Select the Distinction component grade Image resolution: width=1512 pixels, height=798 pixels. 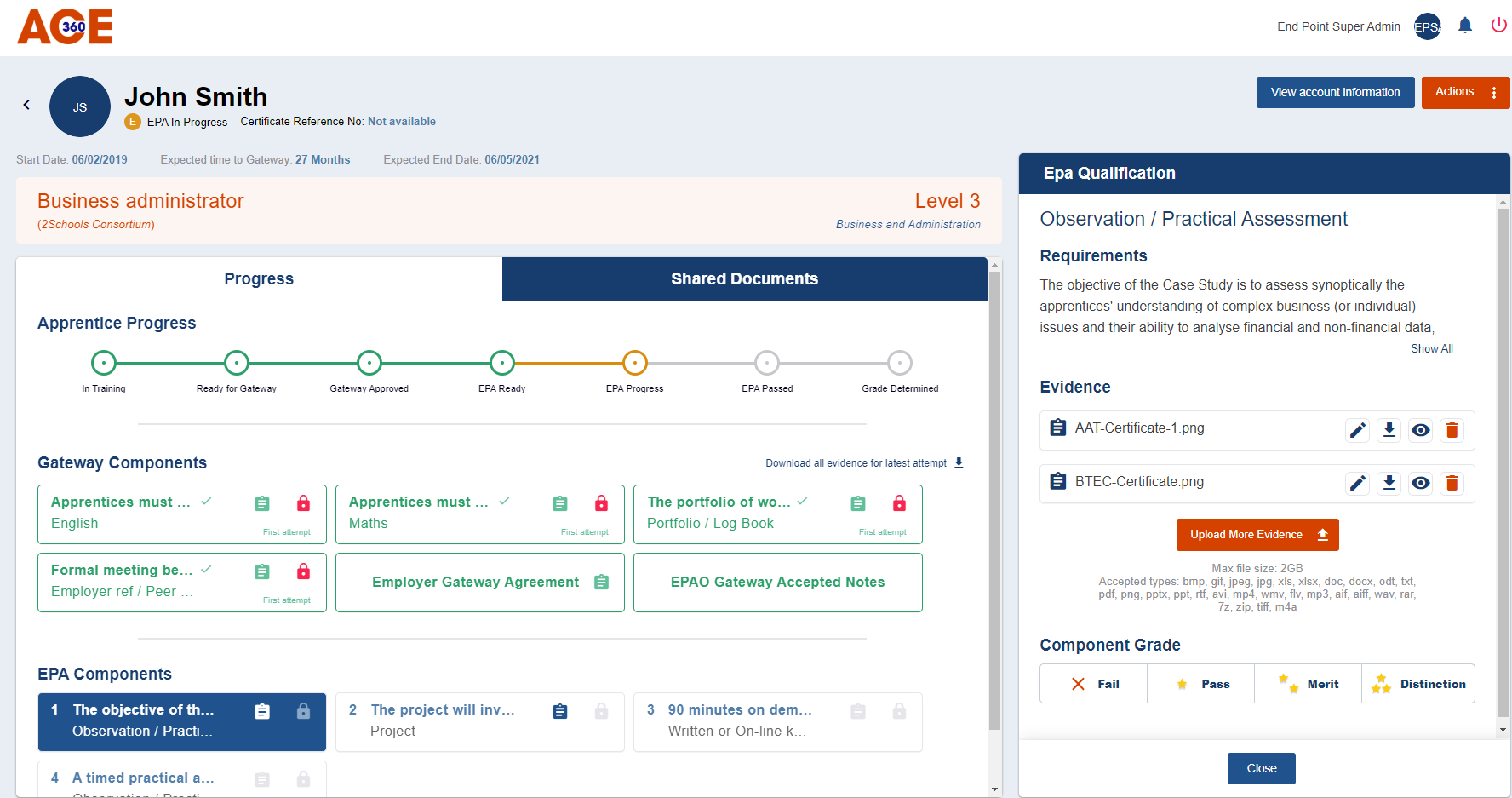[x=1418, y=684]
